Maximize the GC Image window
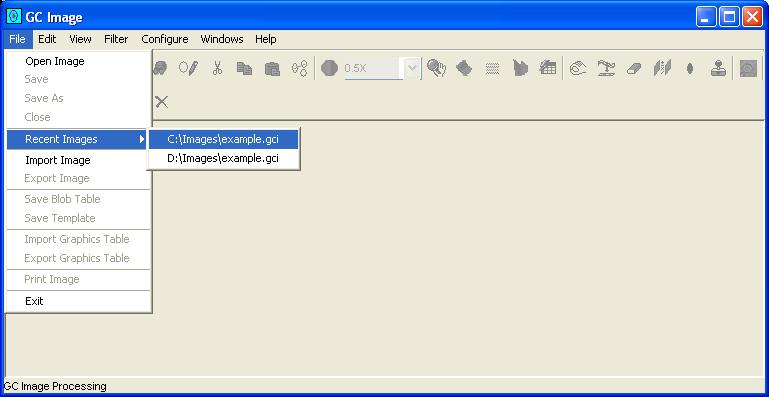Image resolution: width=769 pixels, height=397 pixels. [x=729, y=17]
